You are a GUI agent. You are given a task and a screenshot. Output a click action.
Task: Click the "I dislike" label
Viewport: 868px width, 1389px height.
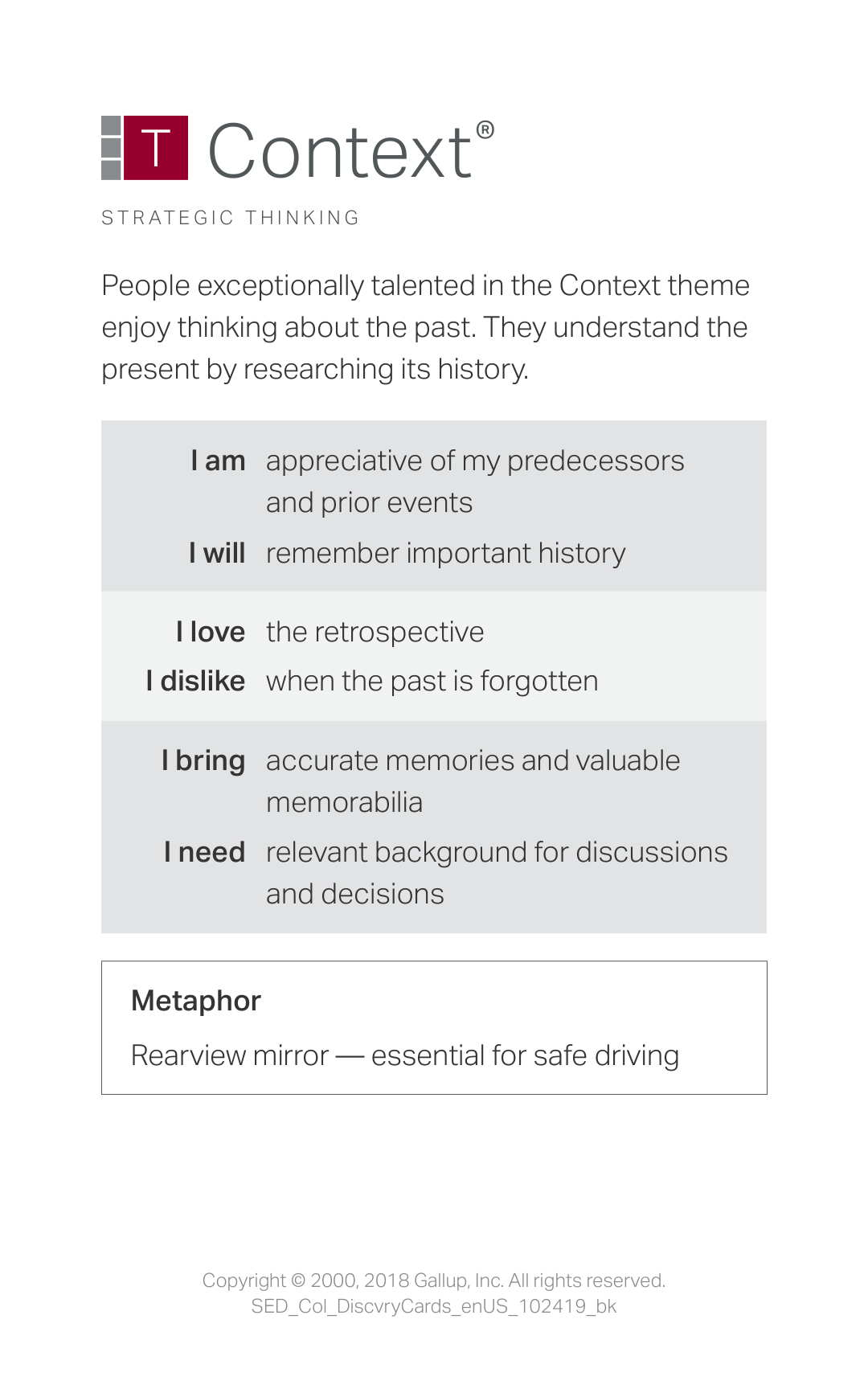pos(195,681)
